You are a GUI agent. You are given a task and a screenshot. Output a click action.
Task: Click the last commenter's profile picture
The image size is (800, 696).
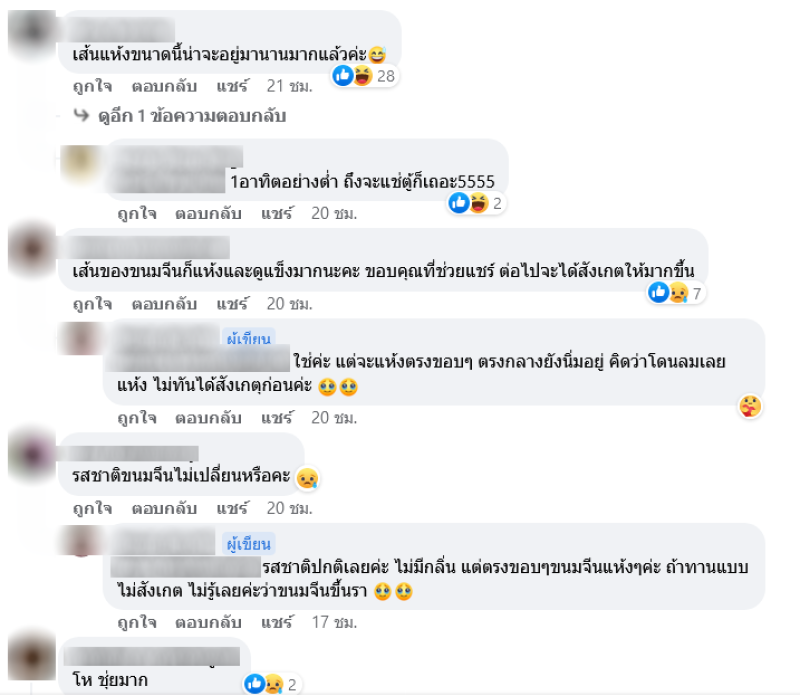pos(32,657)
